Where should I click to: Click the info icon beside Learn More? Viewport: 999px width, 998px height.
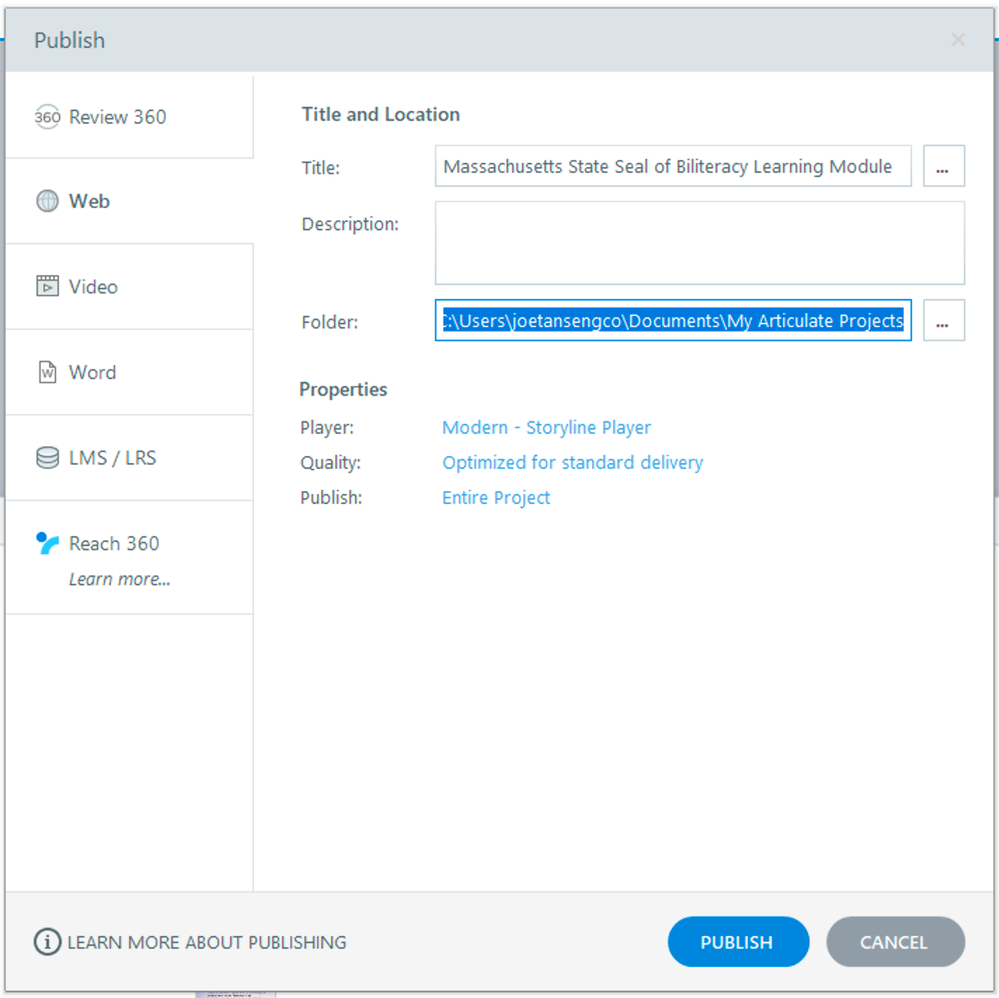[46, 942]
